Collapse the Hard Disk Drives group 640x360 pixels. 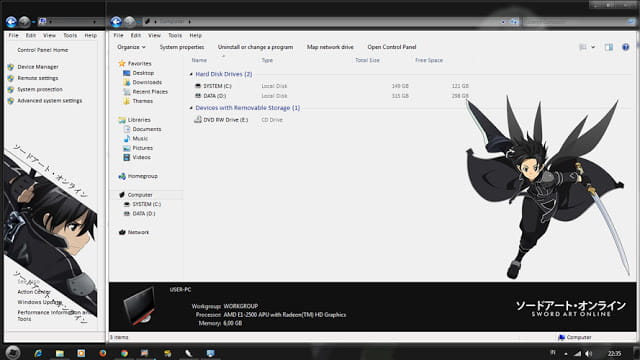click(x=191, y=74)
